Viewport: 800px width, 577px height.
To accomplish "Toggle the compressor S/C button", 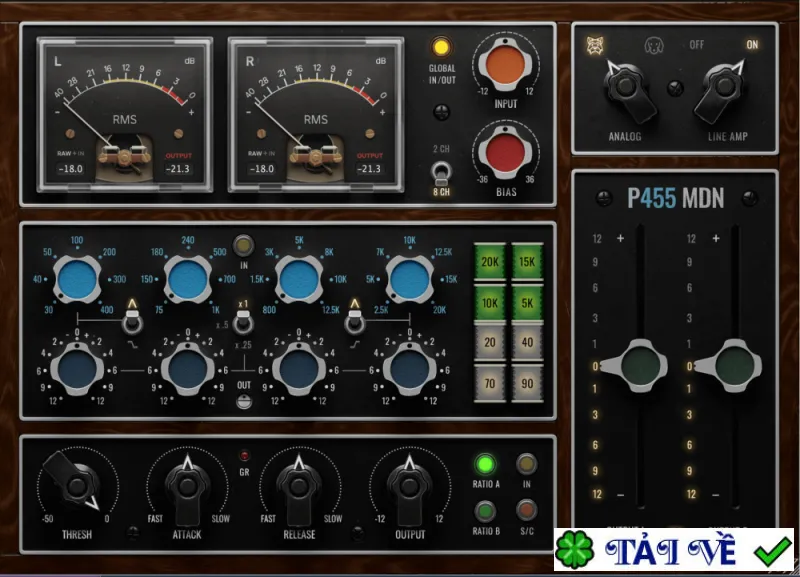I will 527,510.
